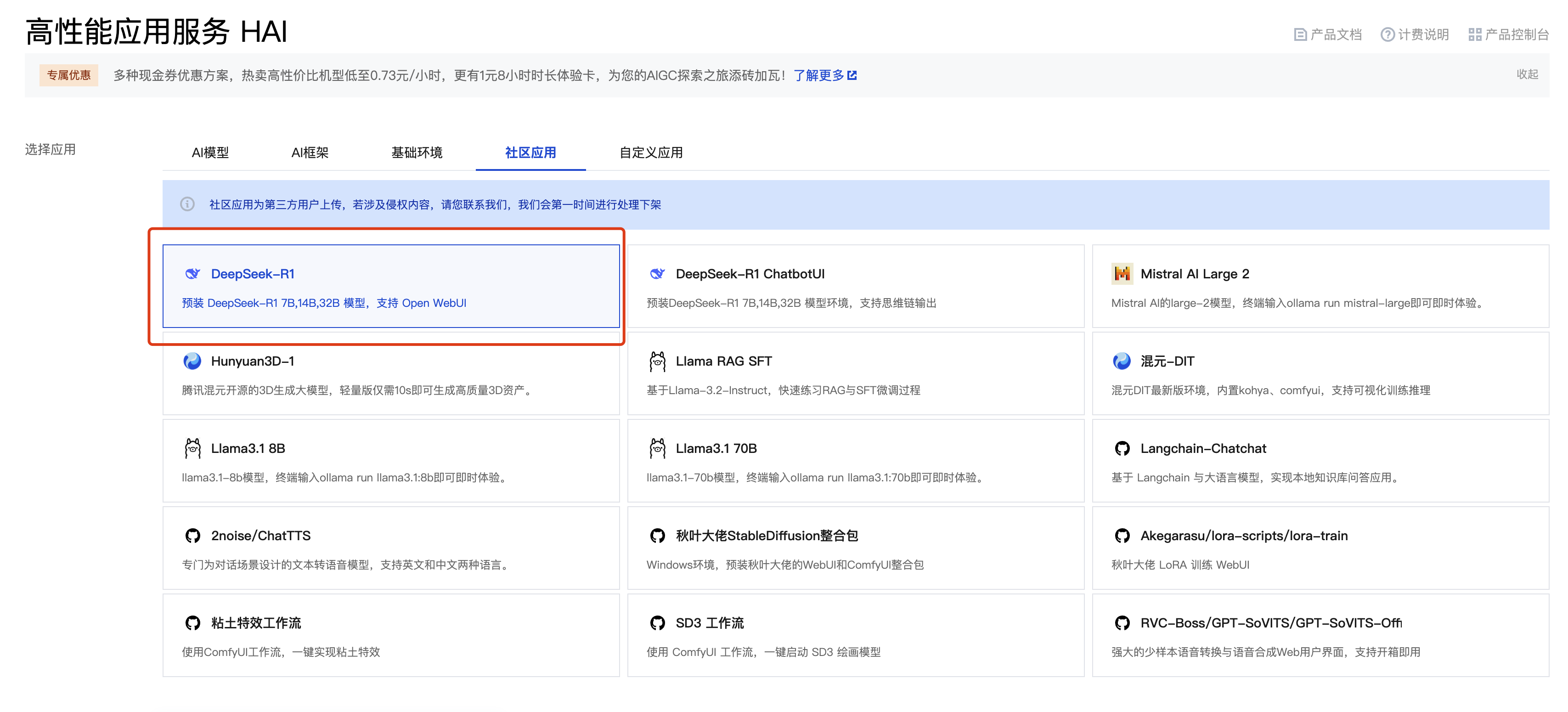The width and height of the screenshot is (1568, 712).
Task: Select the Llama3.1 70B application card
Action: tap(855, 461)
